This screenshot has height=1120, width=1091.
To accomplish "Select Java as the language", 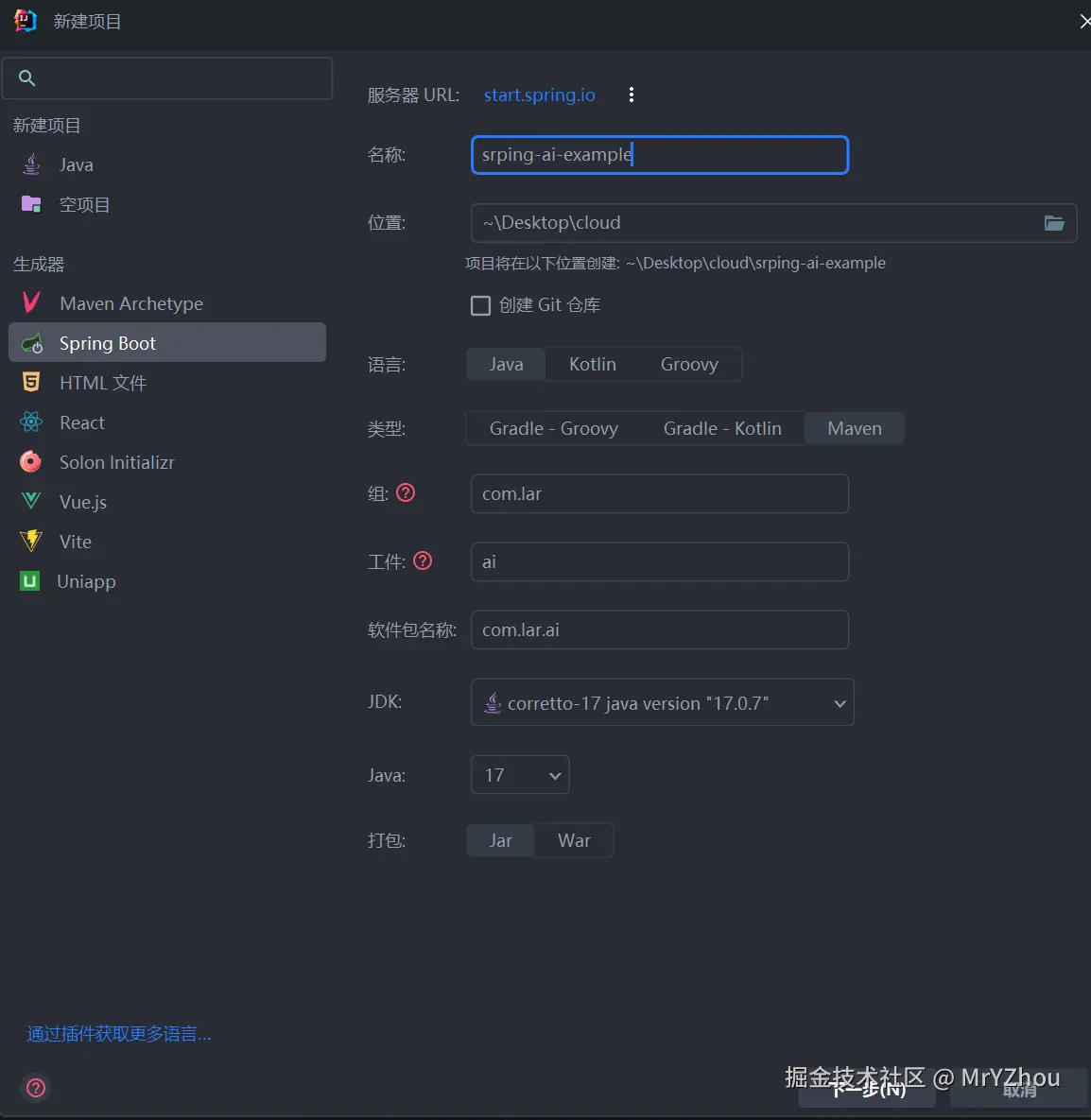I will [x=506, y=364].
